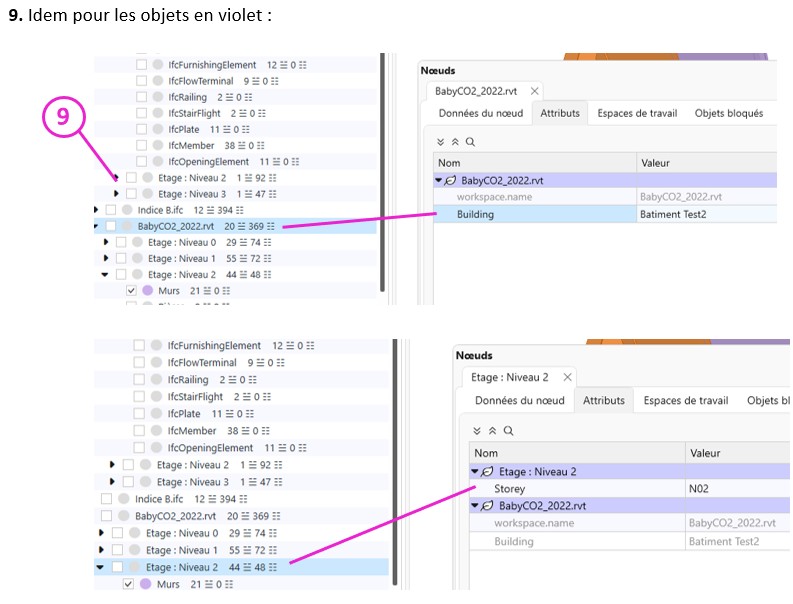Click search magnifier in lower Nœuds panel toolbar

click(x=508, y=430)
